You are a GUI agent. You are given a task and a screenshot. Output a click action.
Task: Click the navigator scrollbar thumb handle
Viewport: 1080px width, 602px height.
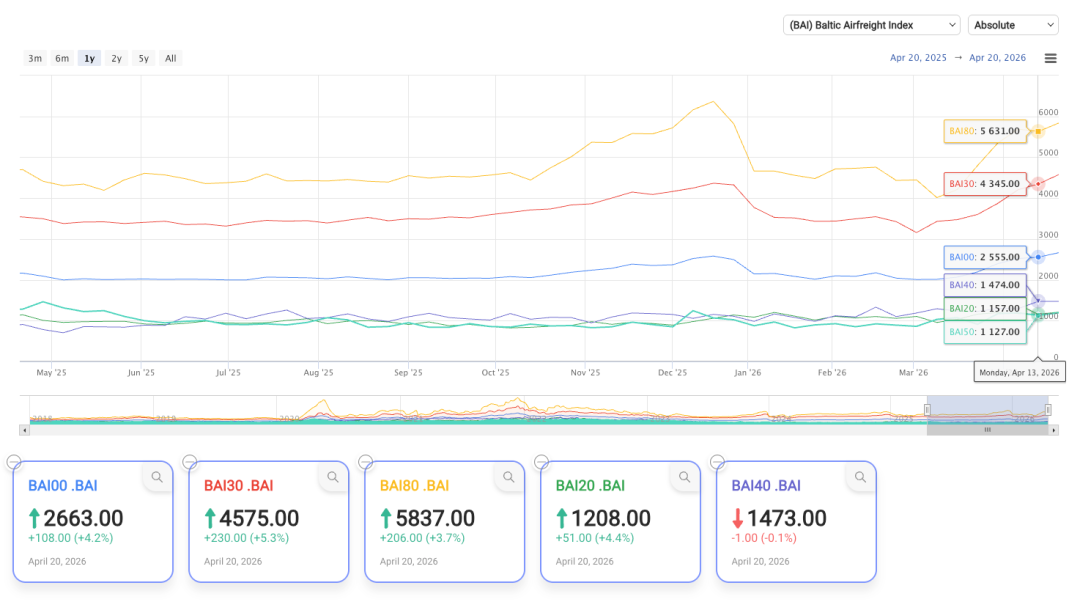pyautogui.click(x=987, y=430)
